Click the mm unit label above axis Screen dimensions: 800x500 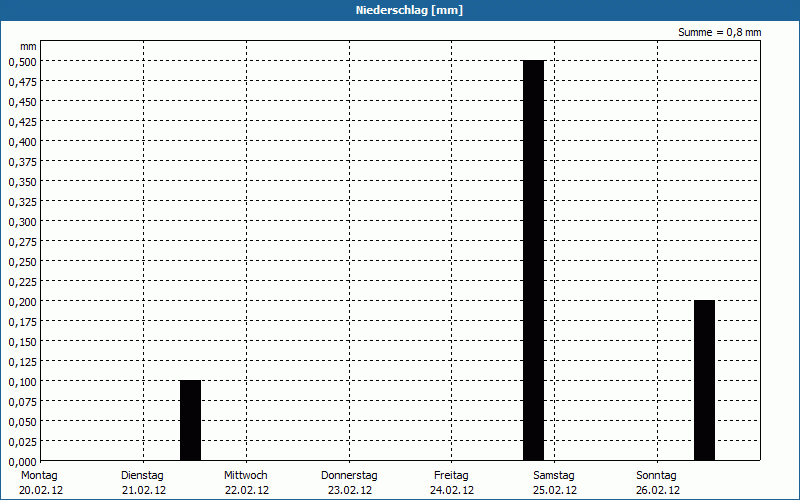[x=28, y=46]
